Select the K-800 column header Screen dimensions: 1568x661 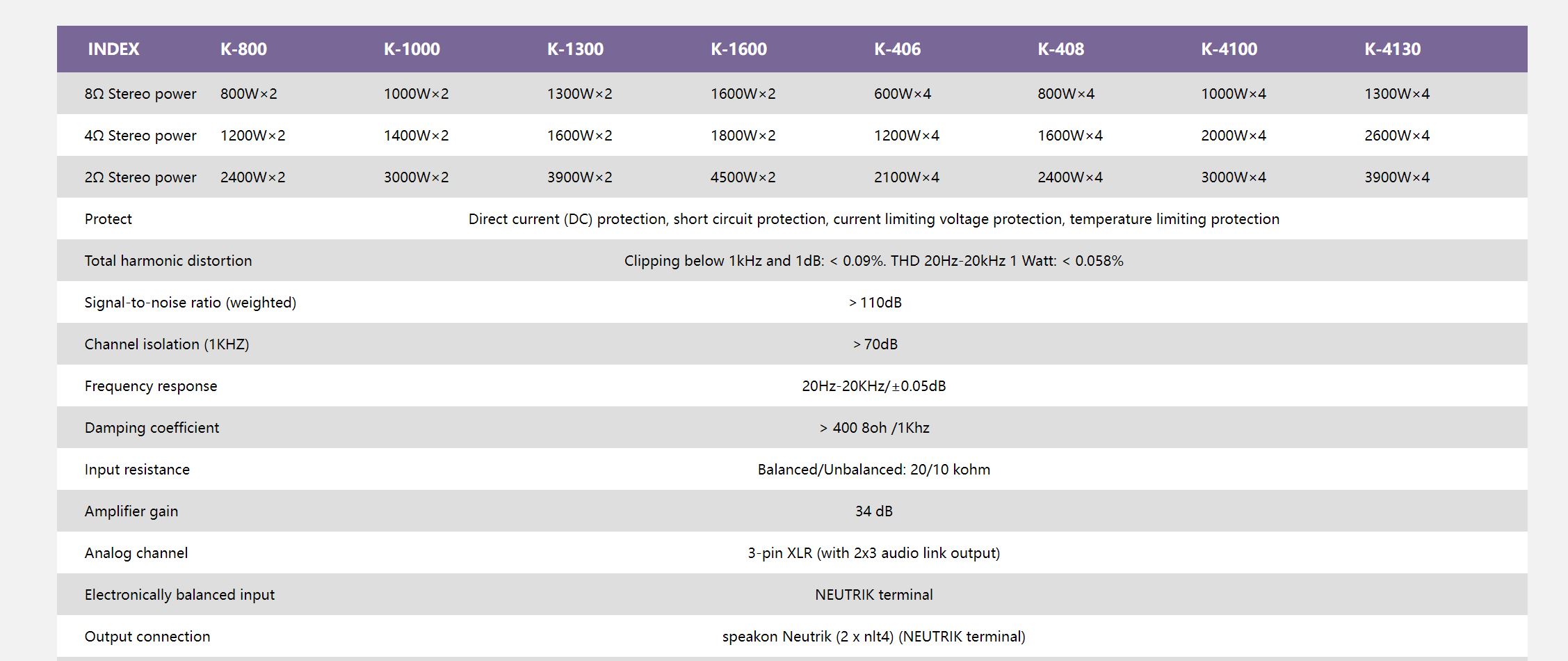pos(243,49)
